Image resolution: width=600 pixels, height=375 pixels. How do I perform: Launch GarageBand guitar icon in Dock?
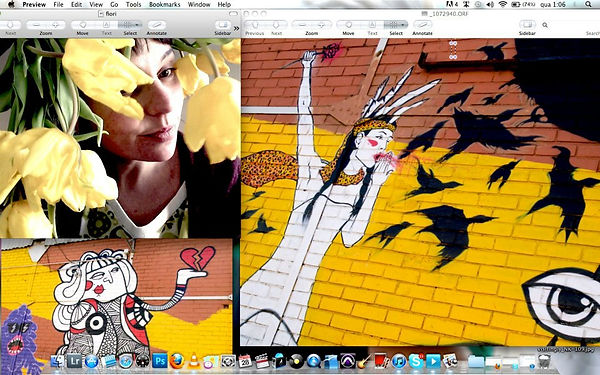(364, 361)
